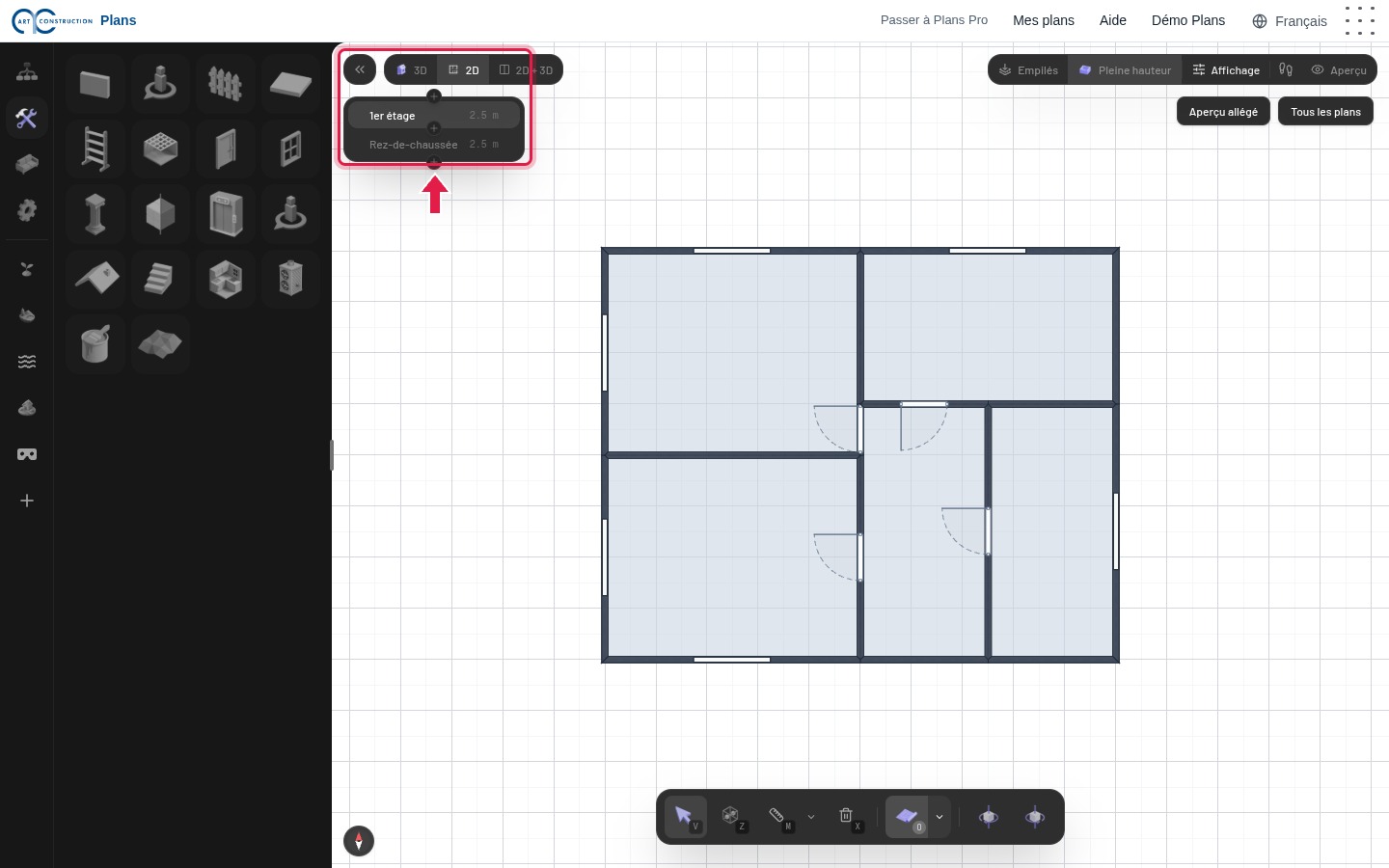Open the floor plan tool dropdown arrow

(940, 817)
